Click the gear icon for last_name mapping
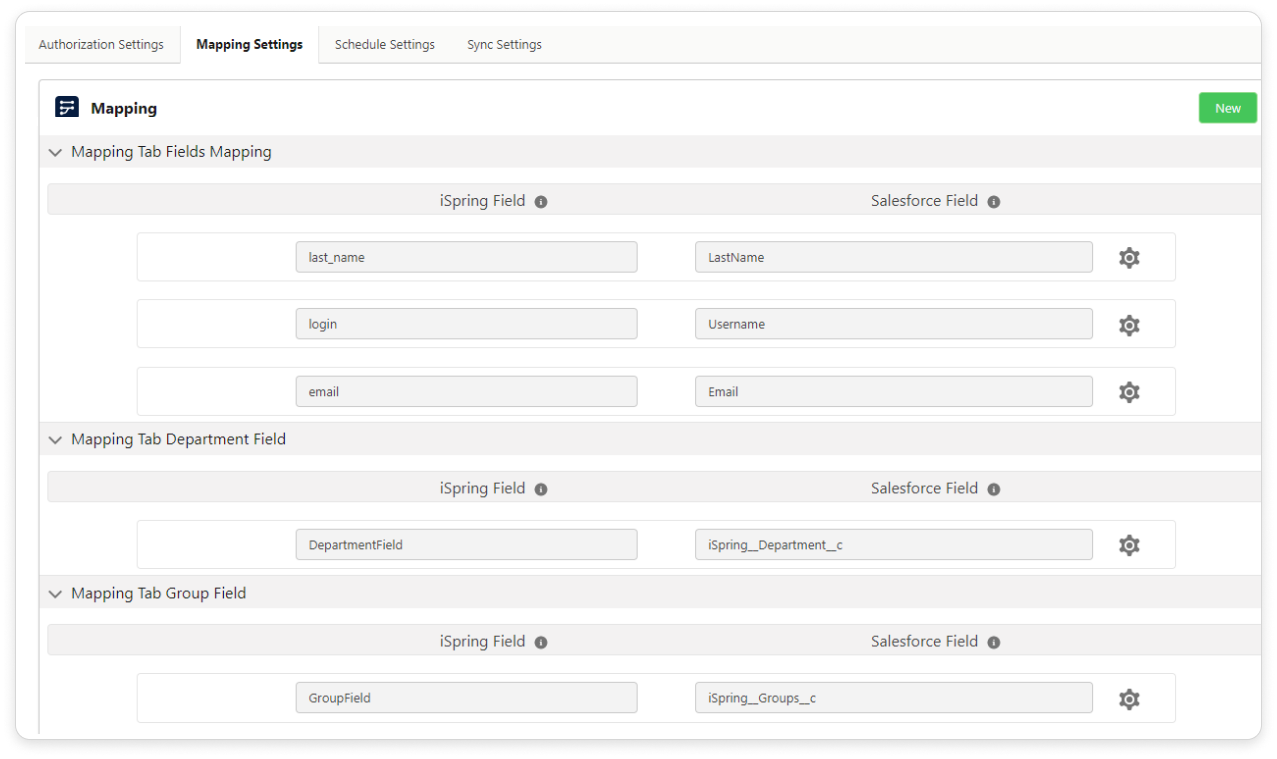Screen dimensions: 1277x759 [x=1129, y=258]
